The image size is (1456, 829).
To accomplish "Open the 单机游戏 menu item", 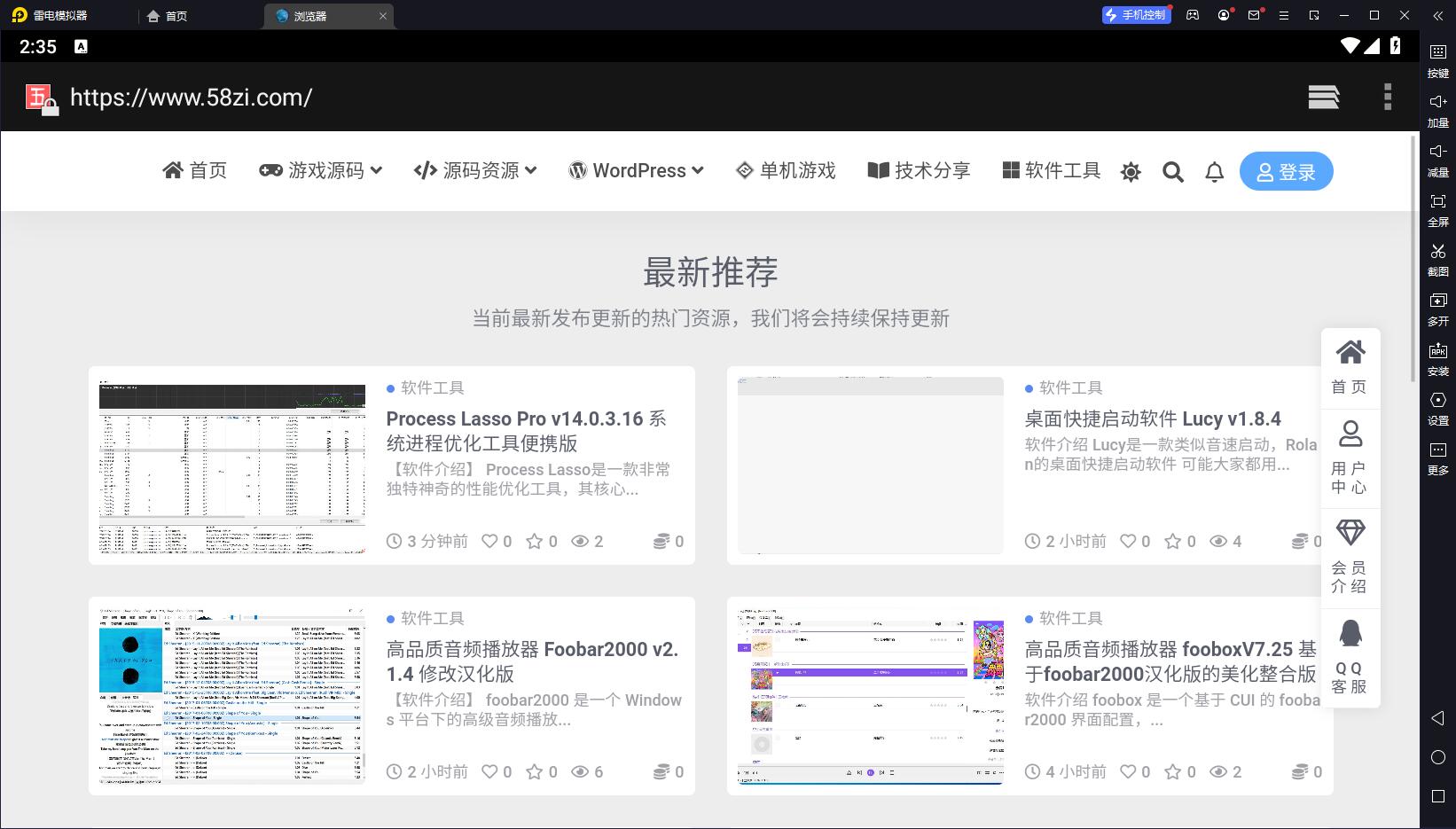I will (786, 170).
